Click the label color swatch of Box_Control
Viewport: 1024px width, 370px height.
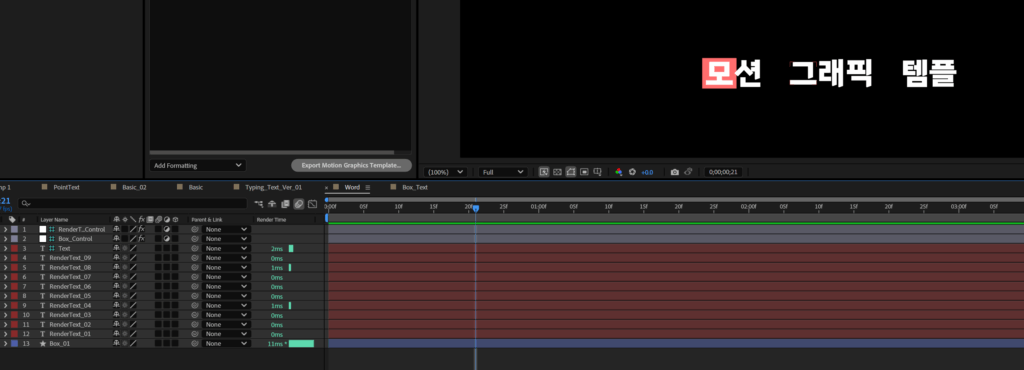[14, 239]
